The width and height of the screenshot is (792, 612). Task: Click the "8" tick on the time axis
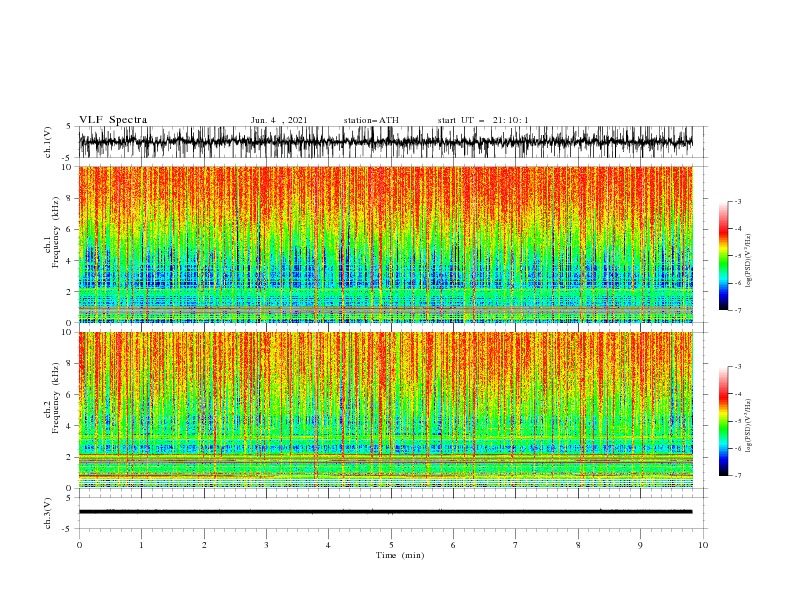pyautogui.click(x=578, y=545)
